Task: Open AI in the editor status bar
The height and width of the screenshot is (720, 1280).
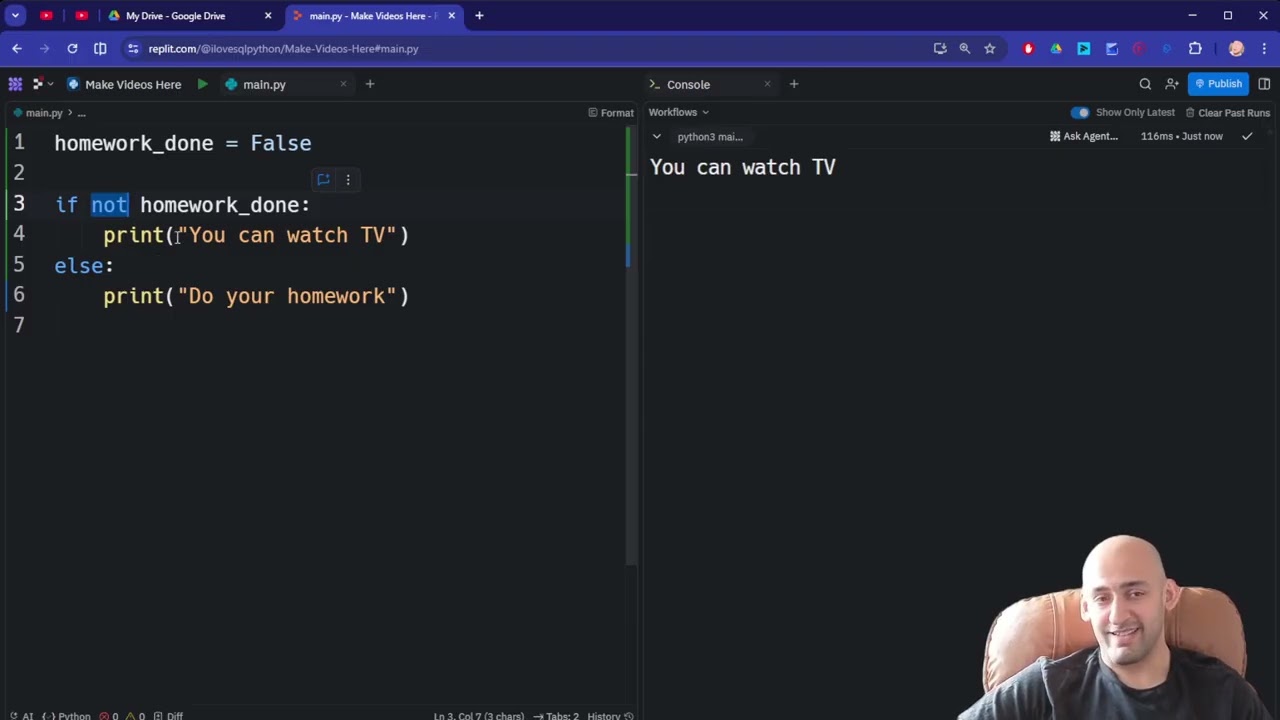Action: point(20,716)
